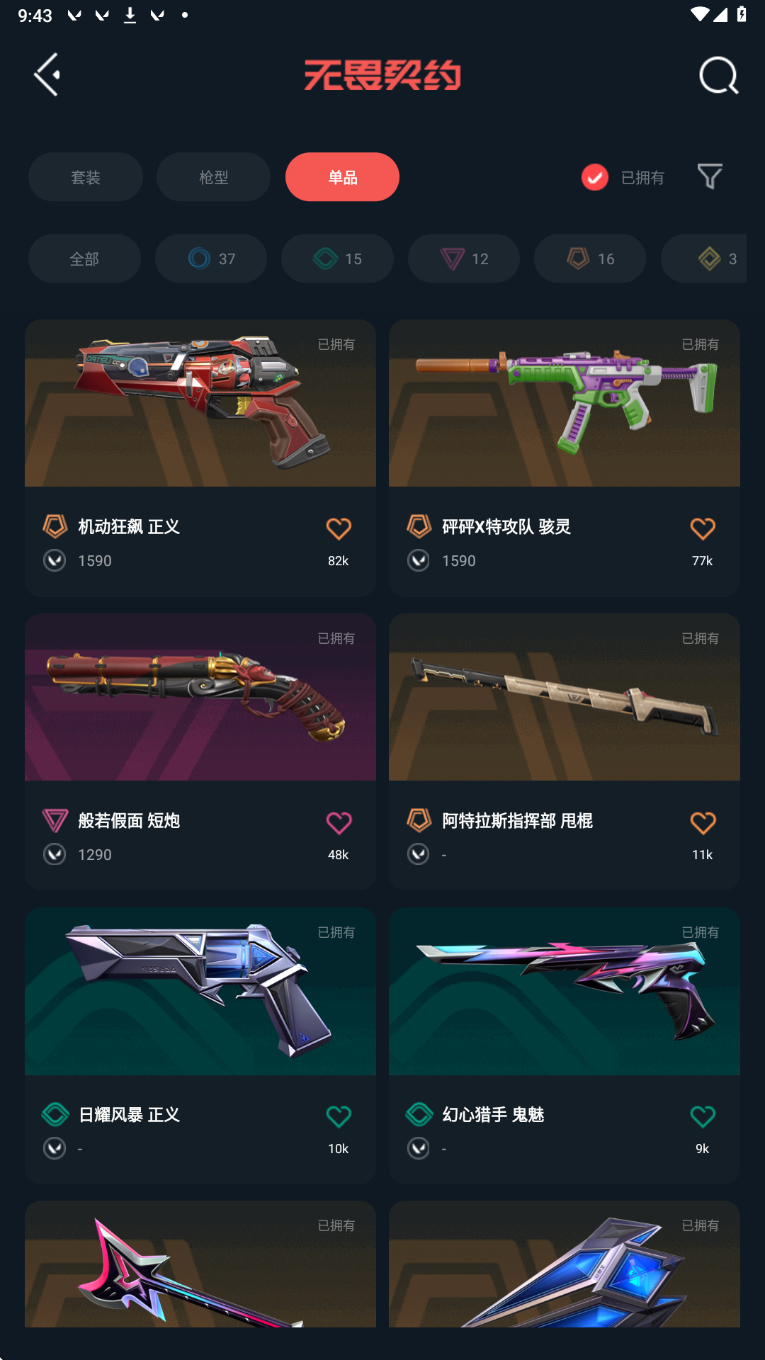Tap heart icon on 幻心猎手 鬼魅
765x1360 pixels.
pyautogui.click(x=703, y=1116)
